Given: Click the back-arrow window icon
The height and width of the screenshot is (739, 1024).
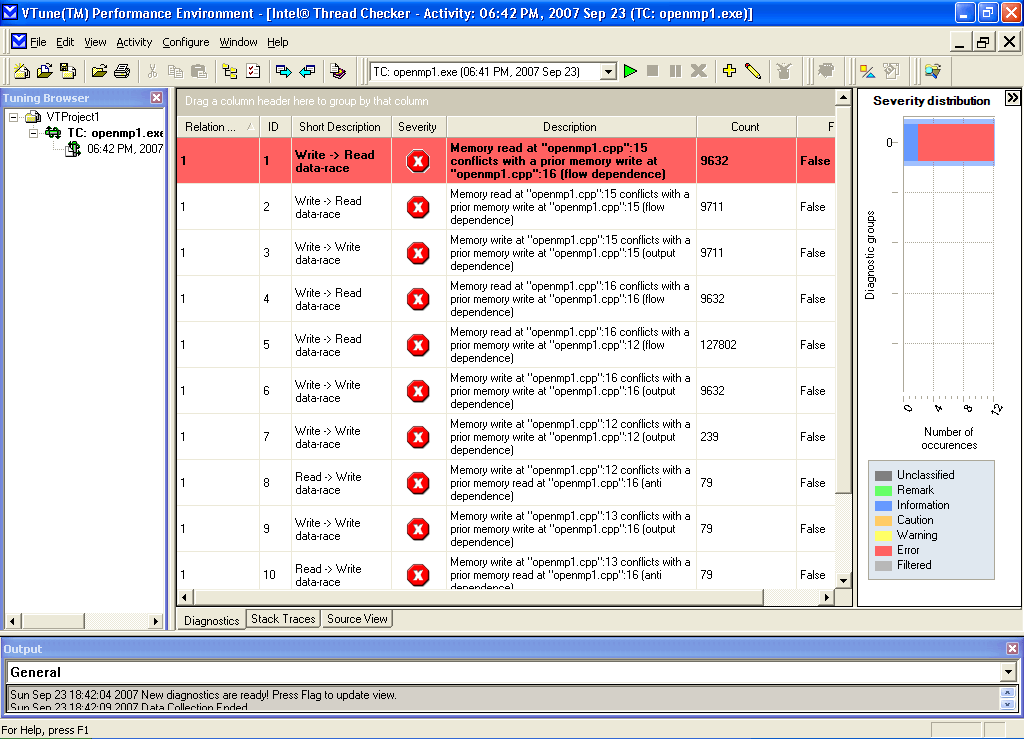Looking at the screenshot, I should pos(307,71).
